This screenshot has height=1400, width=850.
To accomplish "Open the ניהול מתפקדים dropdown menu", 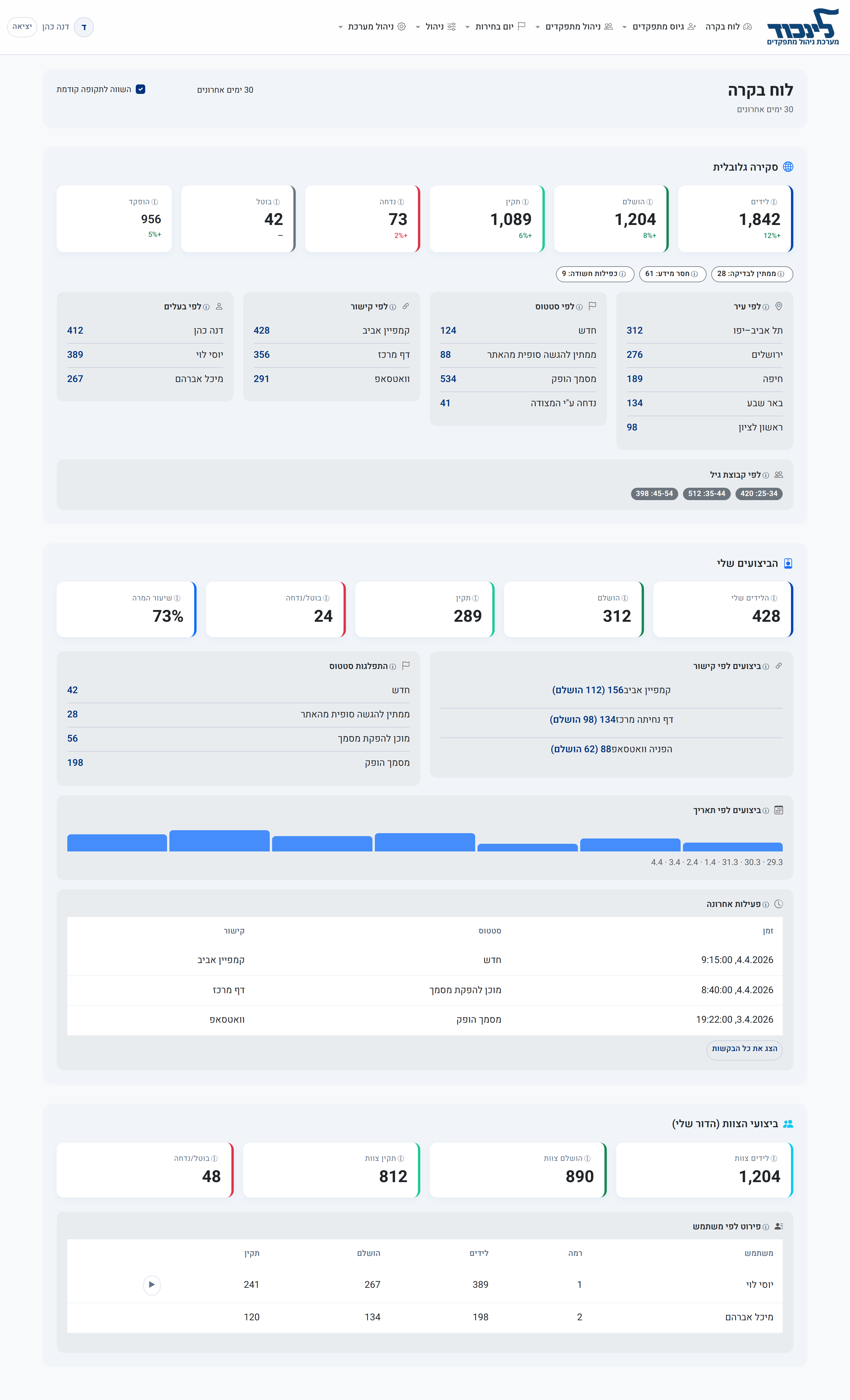I will (x=574, y=27).
